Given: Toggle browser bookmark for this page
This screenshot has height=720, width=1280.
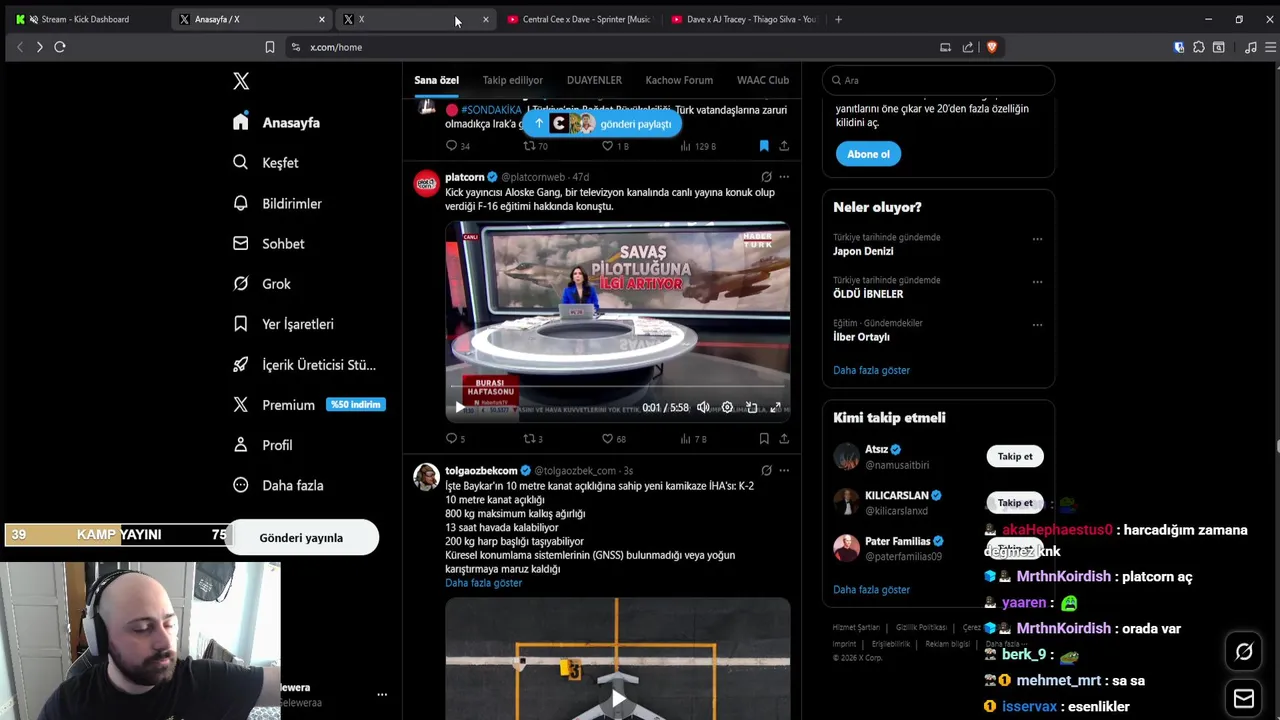Looking at the screenshot, I should point(269,47).
